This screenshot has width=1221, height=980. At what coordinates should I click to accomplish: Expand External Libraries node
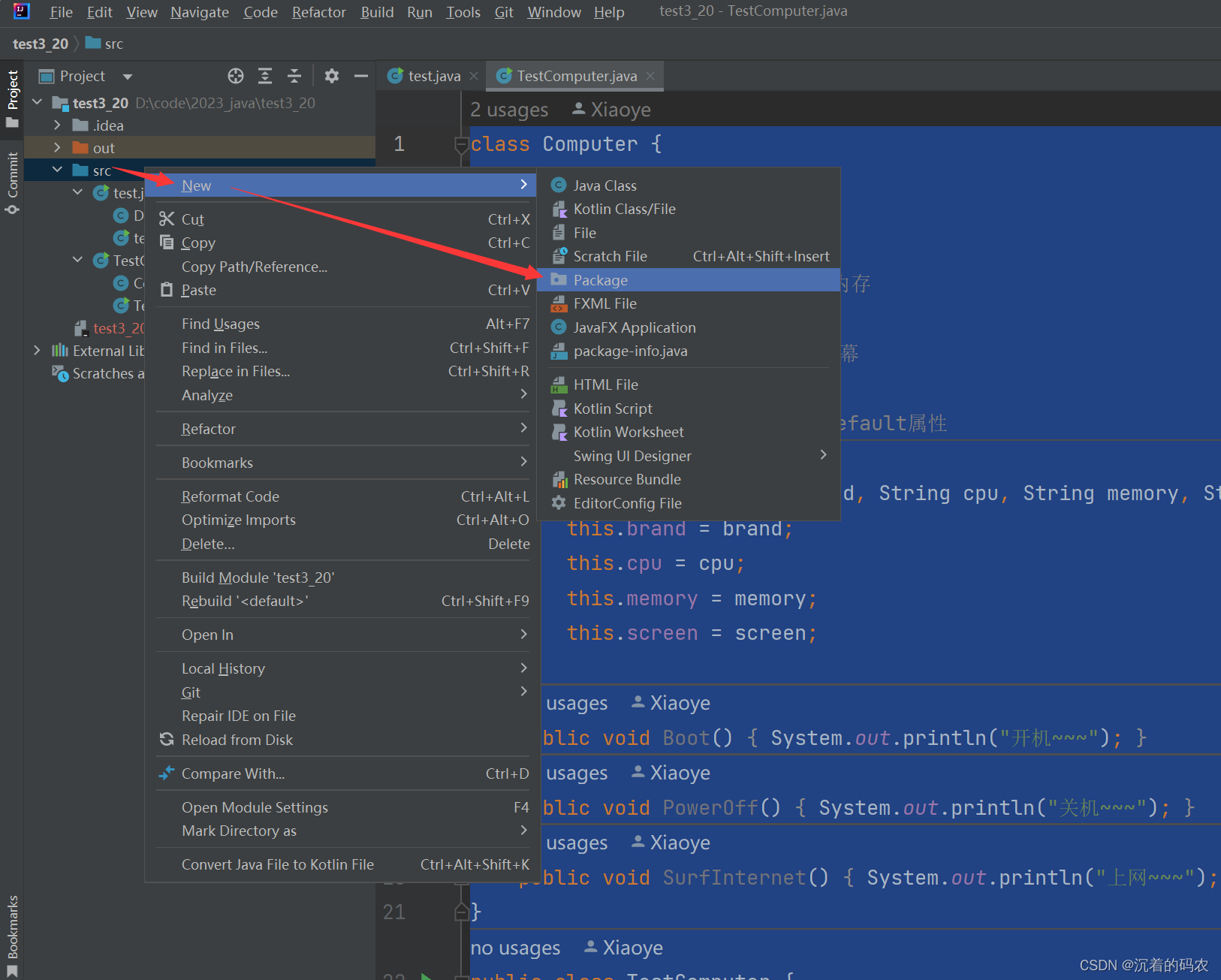click(37, 350)
